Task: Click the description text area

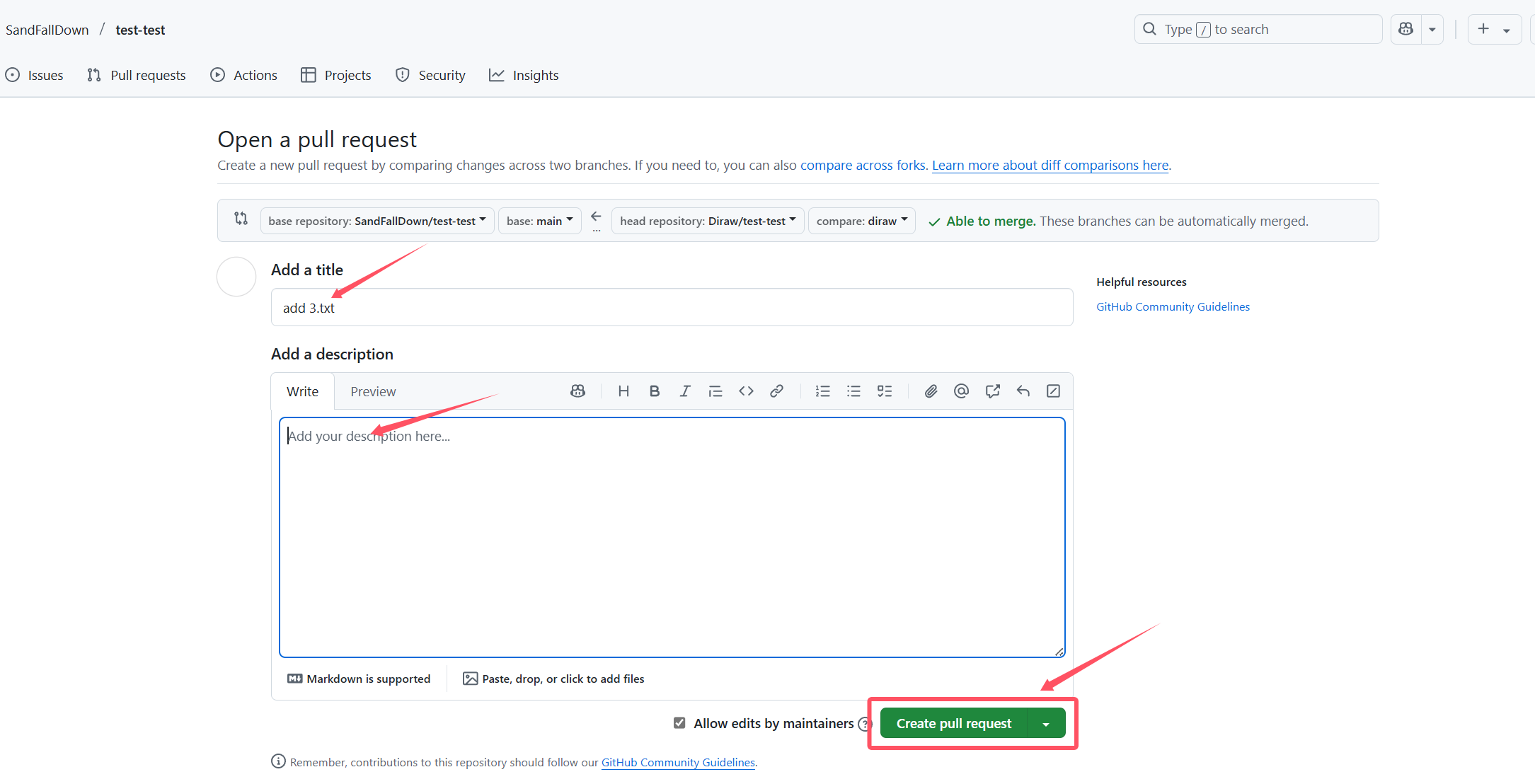Action: click(672, 537)
